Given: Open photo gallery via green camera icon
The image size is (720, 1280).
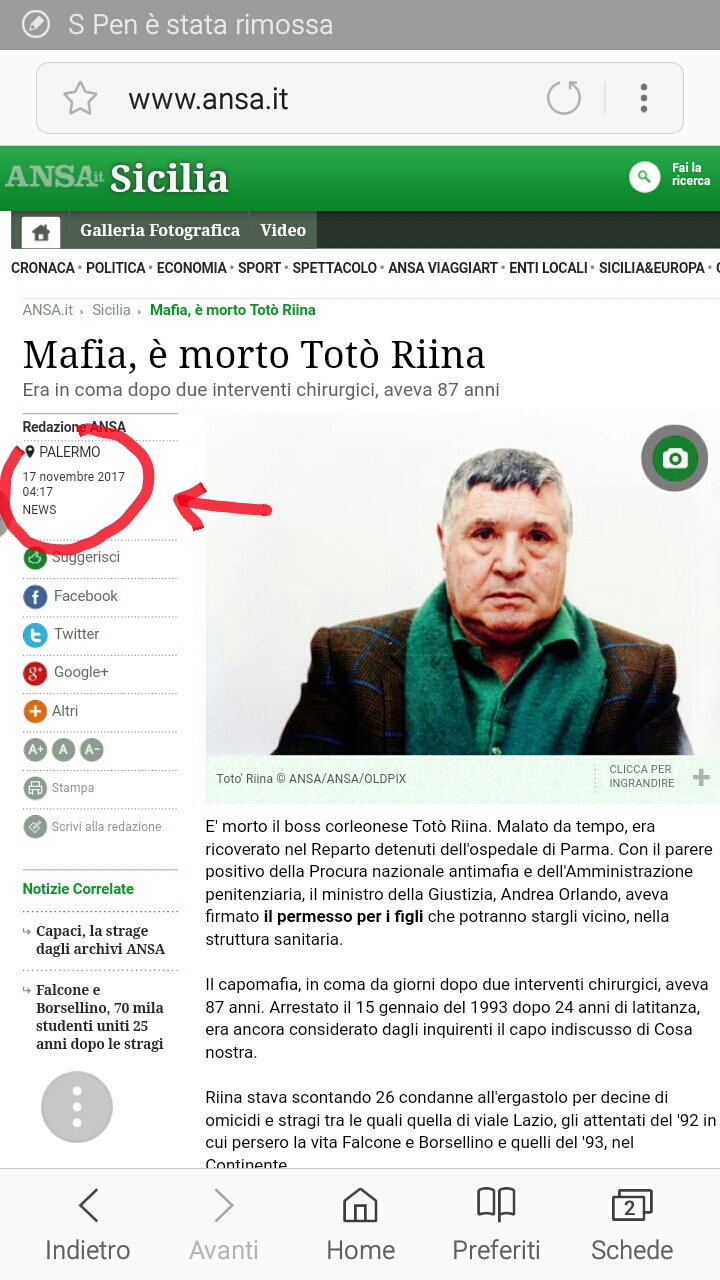Looking at the screenshot, I should [x=676, y=458].
